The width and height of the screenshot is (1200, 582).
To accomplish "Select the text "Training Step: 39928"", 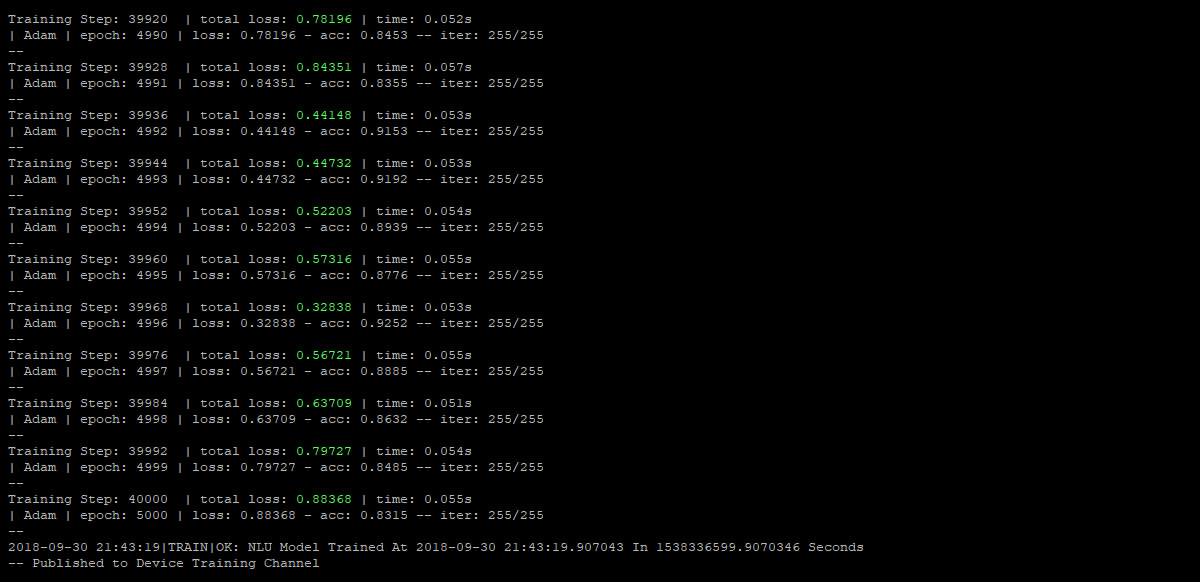I will [x=88, y=67].
